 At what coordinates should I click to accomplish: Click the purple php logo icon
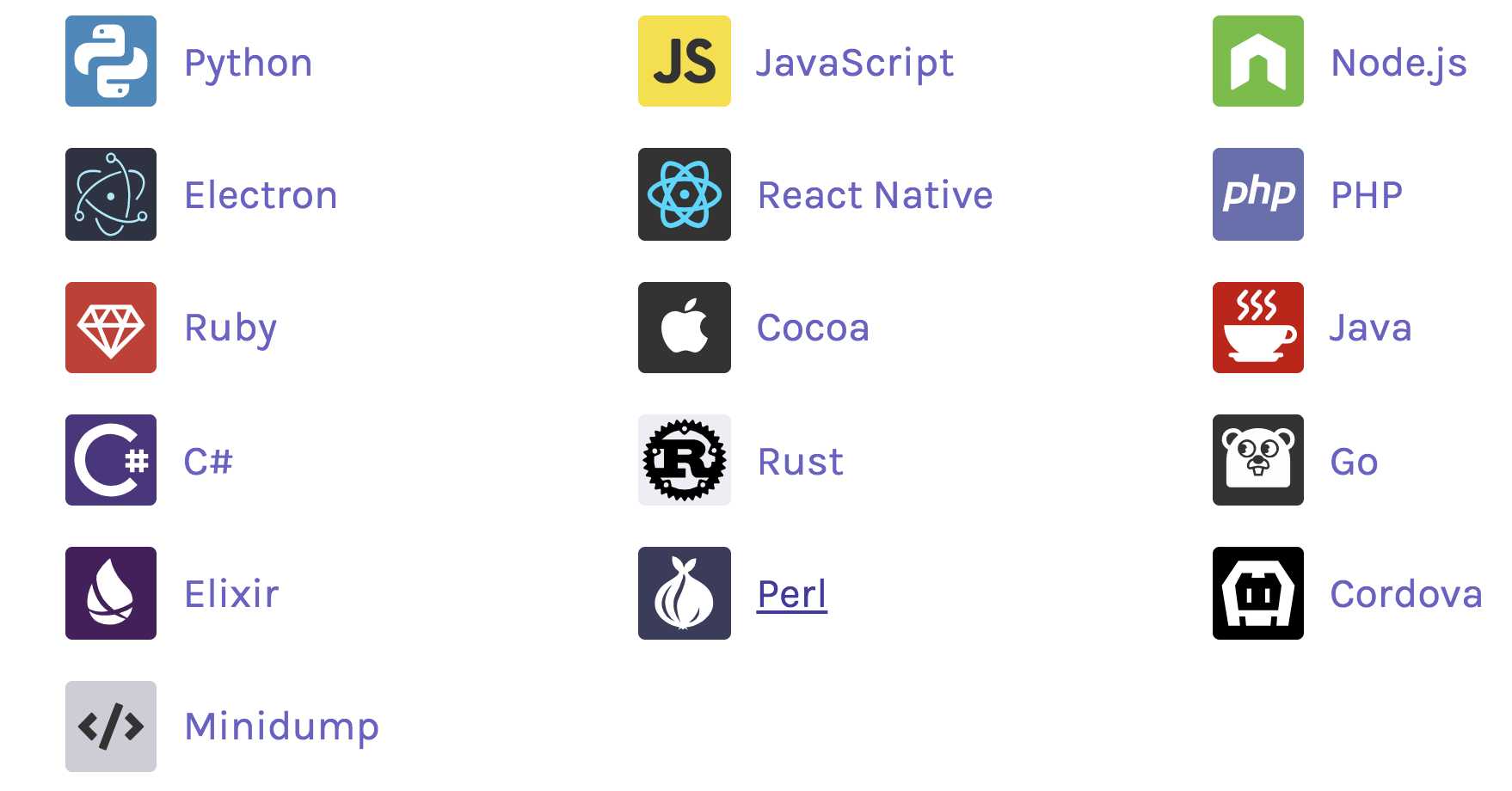tap(1258, 194)
